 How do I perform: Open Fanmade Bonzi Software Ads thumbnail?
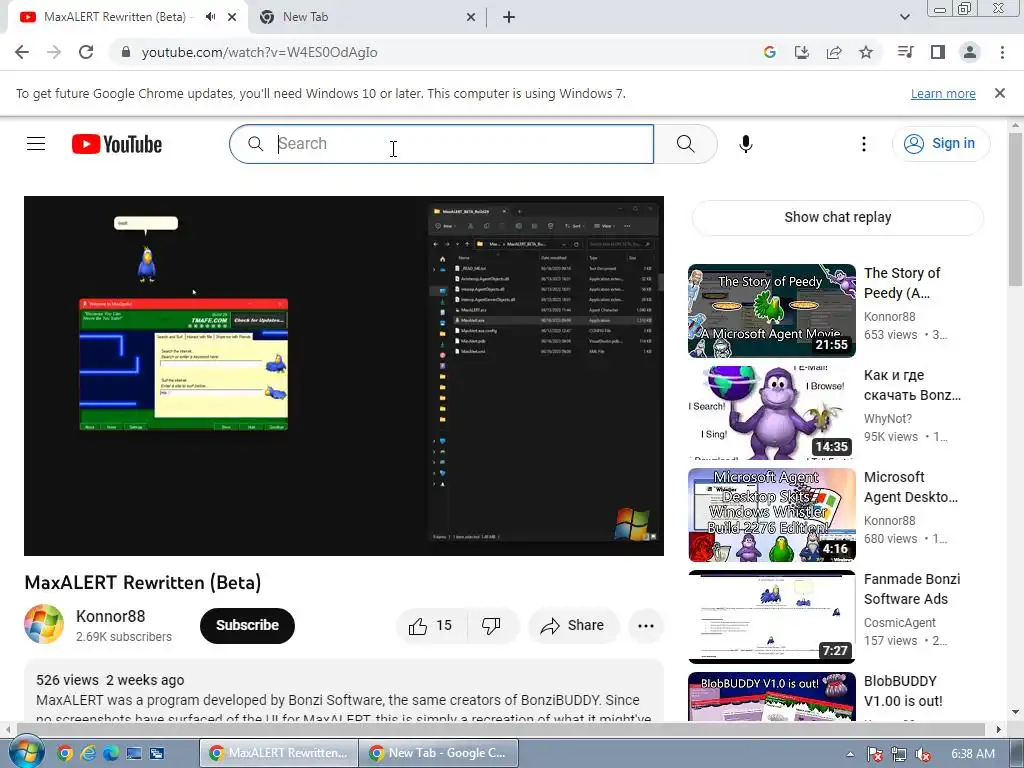pyautogui.click(x=771, y=616)
